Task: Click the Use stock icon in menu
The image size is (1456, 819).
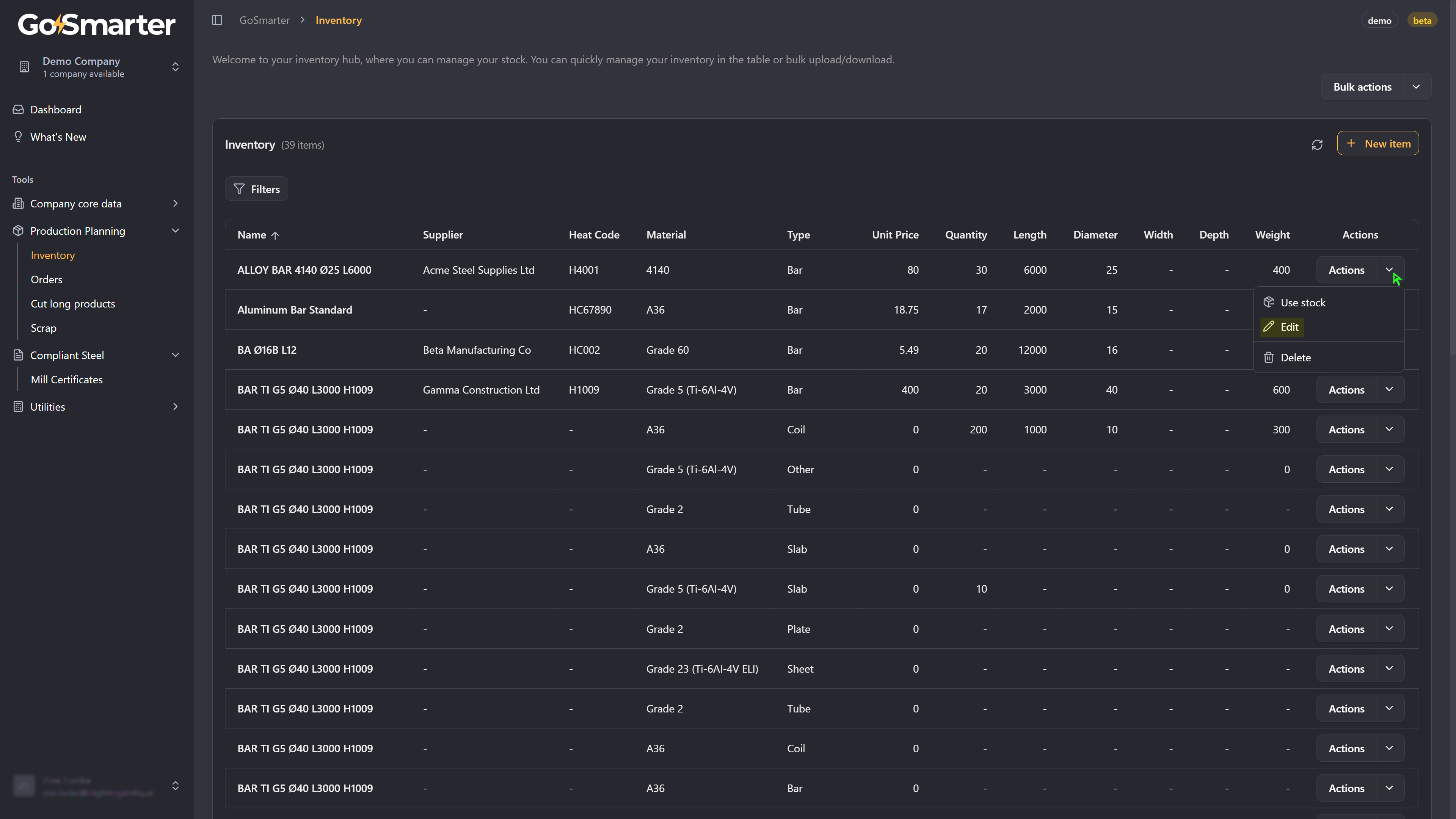Action: 1268,303
